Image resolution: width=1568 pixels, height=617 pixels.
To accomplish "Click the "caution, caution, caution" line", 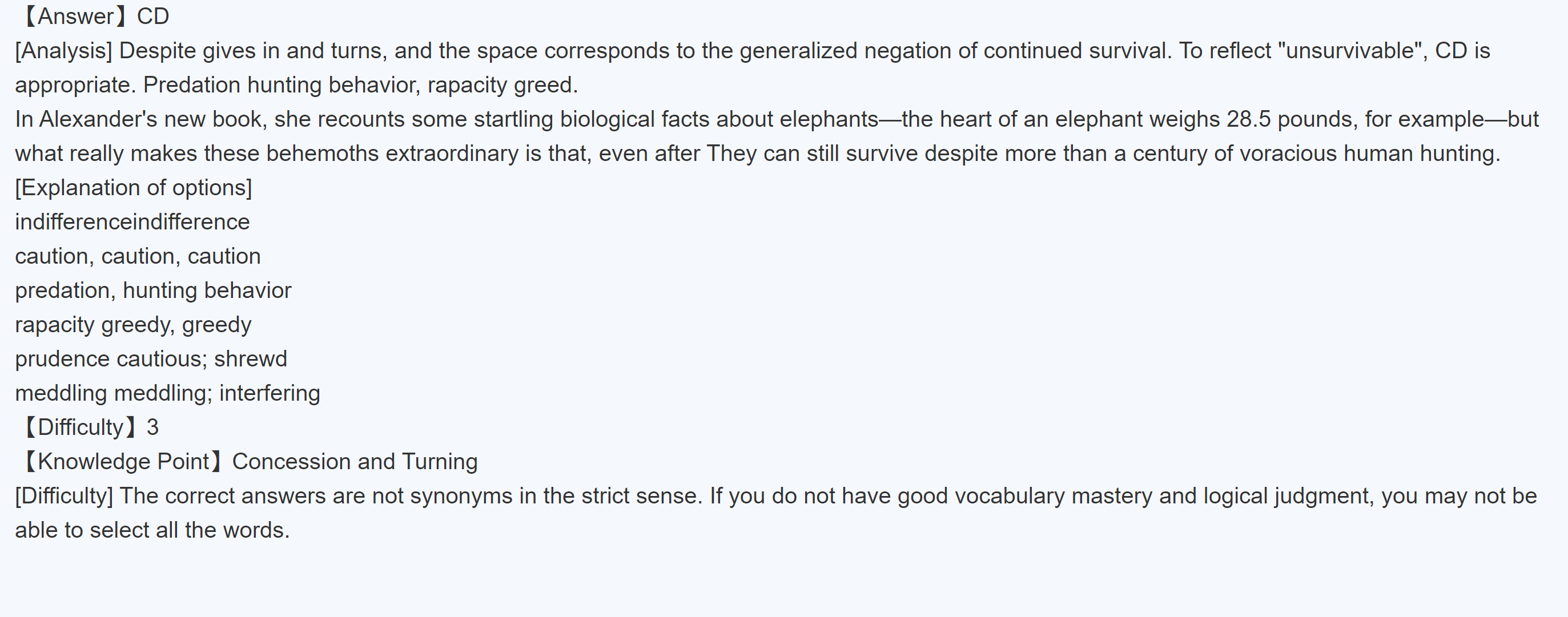I will tap(138, 256).
